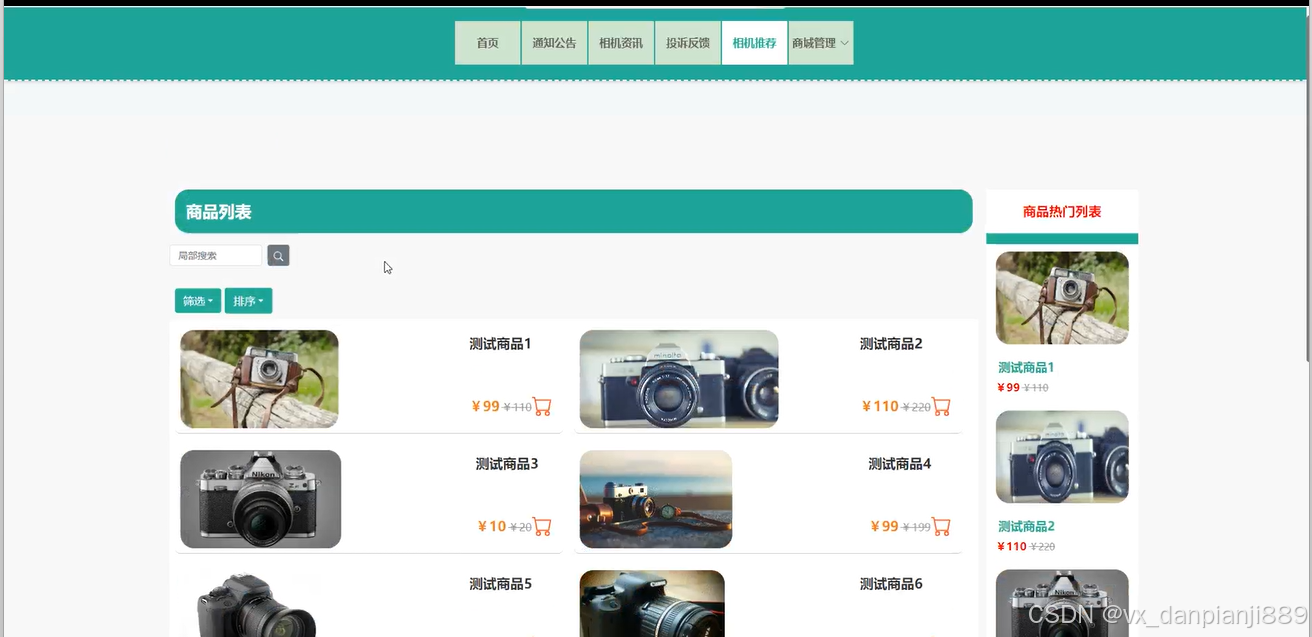Open the 排序 sort dropdown

point(248,301)
